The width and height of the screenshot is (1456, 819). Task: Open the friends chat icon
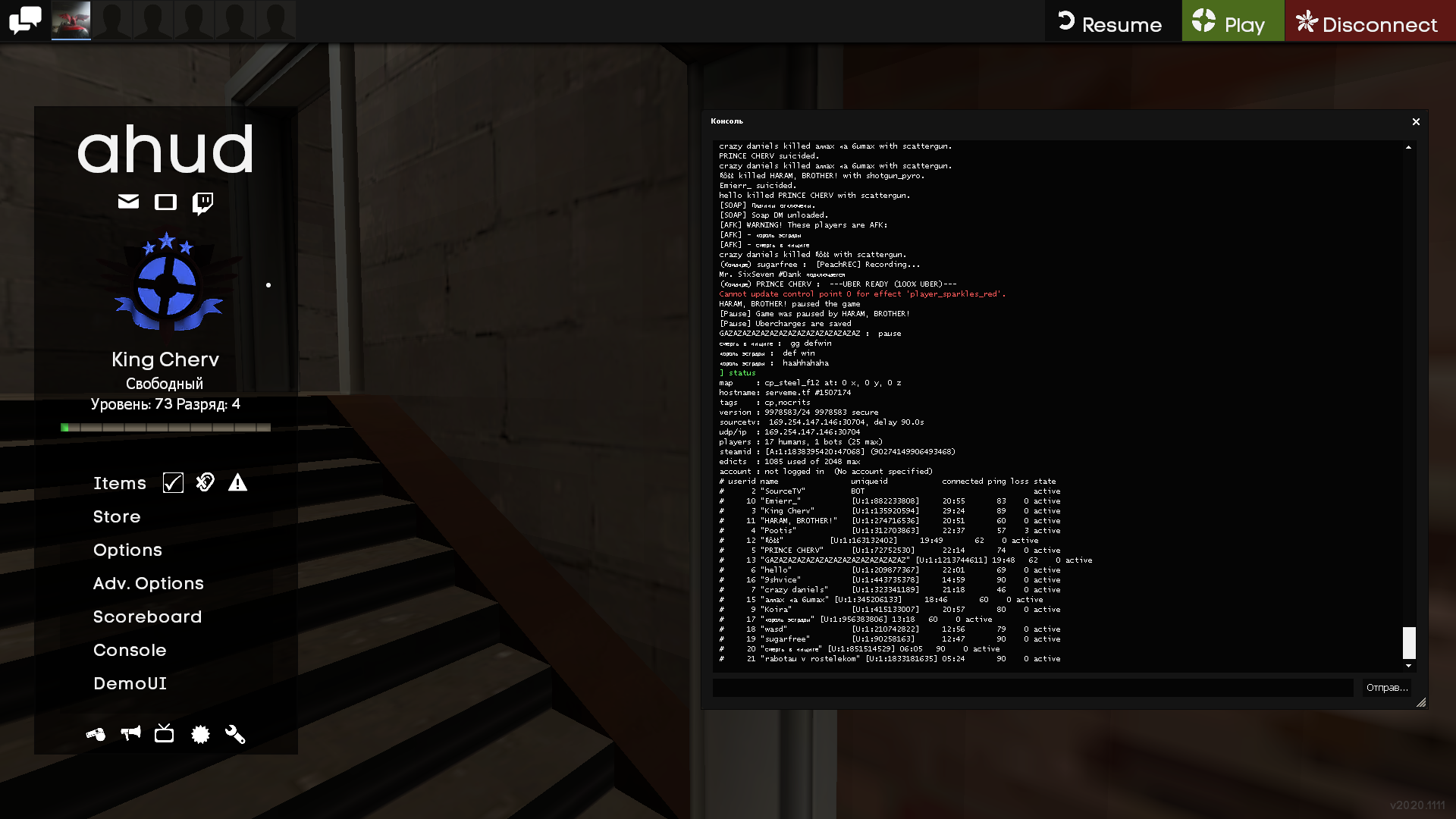(25, 20)
